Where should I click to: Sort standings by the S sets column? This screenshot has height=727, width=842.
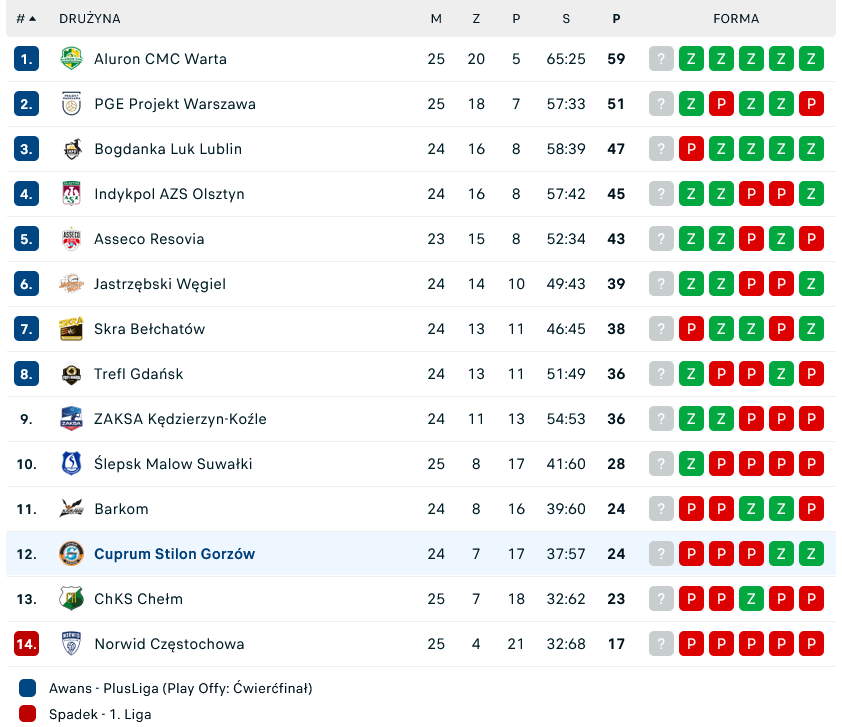566,19
